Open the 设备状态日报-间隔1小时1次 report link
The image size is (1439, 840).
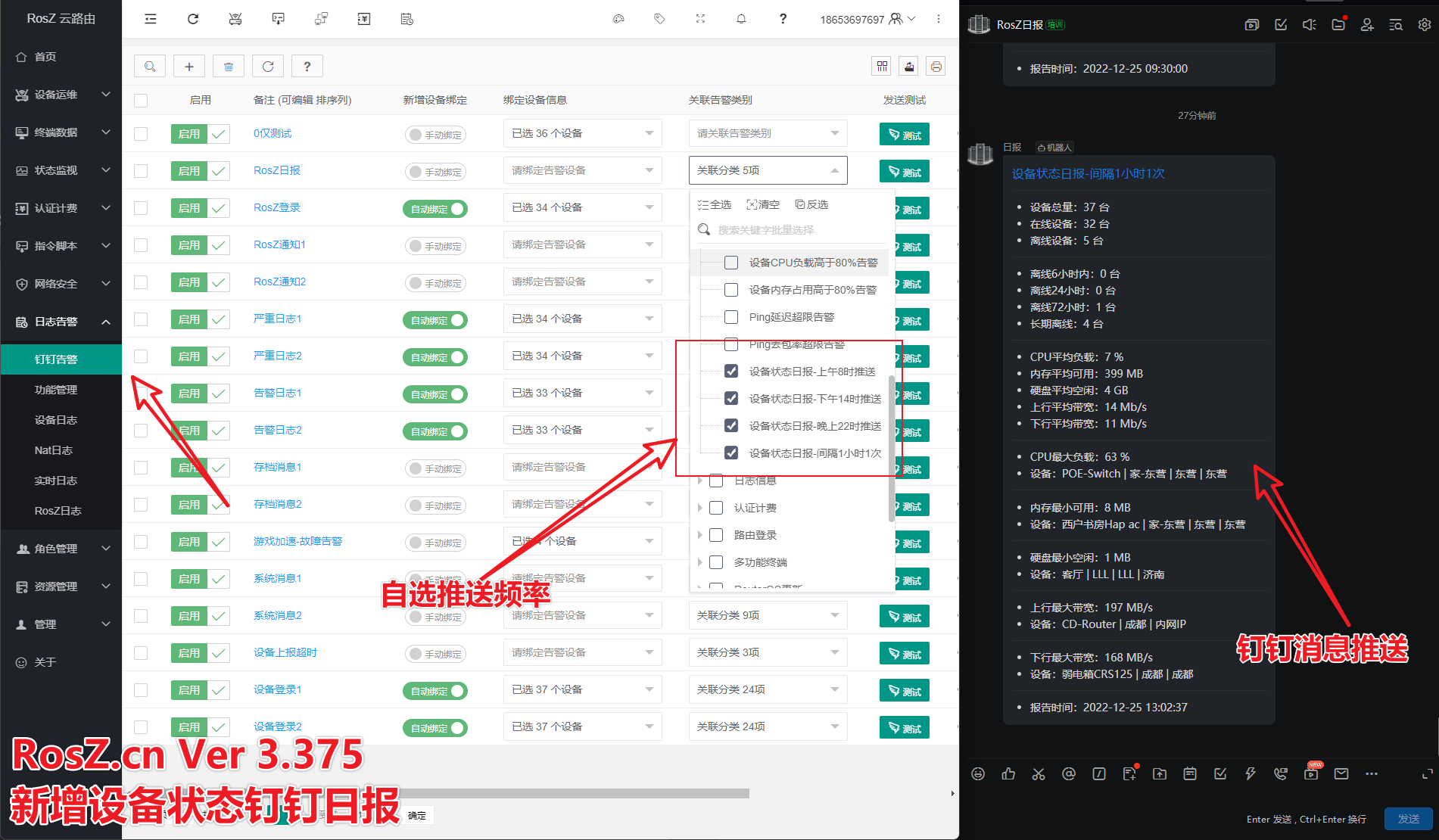1087,173
